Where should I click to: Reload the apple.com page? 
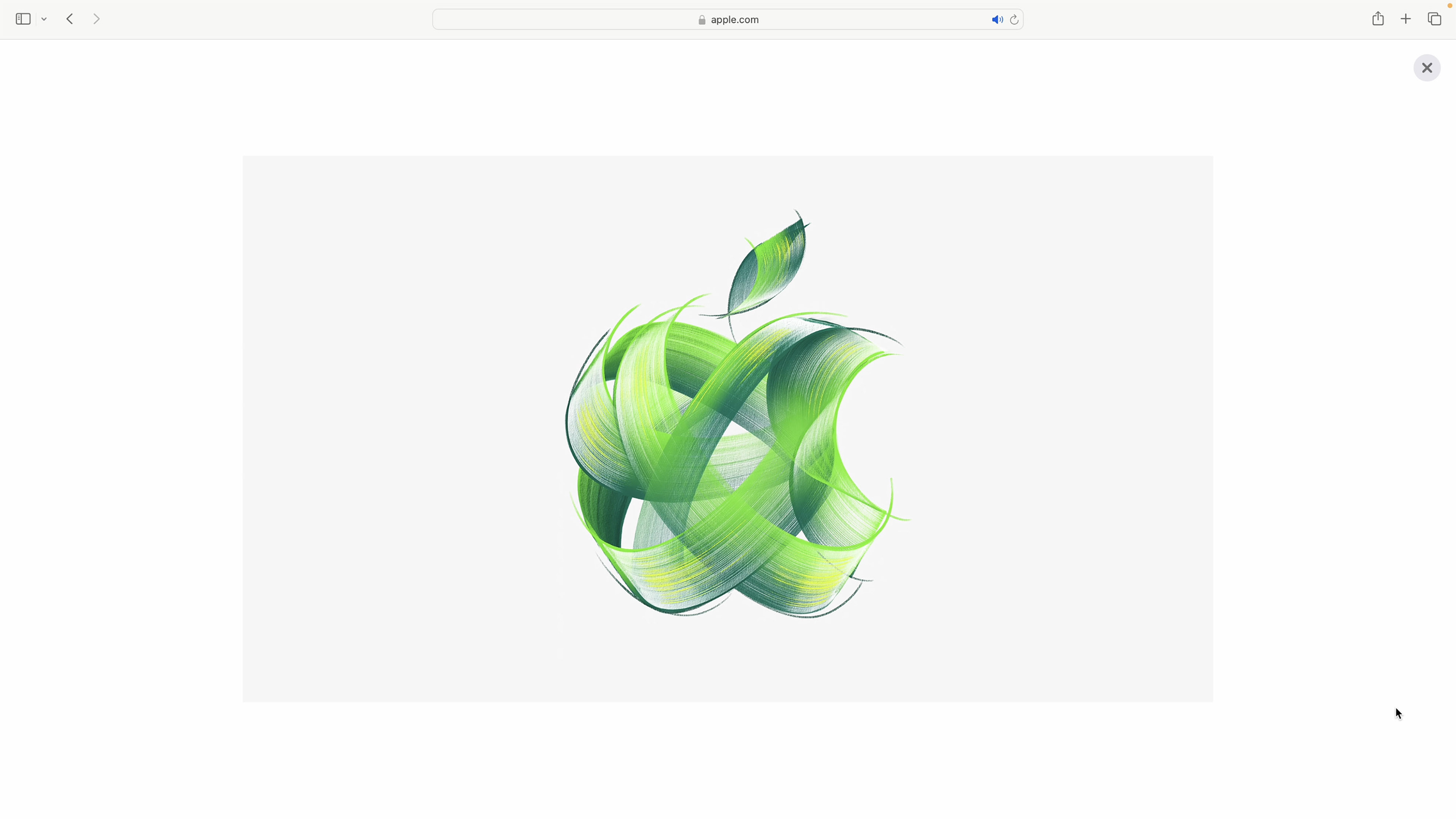[1014, 20]
